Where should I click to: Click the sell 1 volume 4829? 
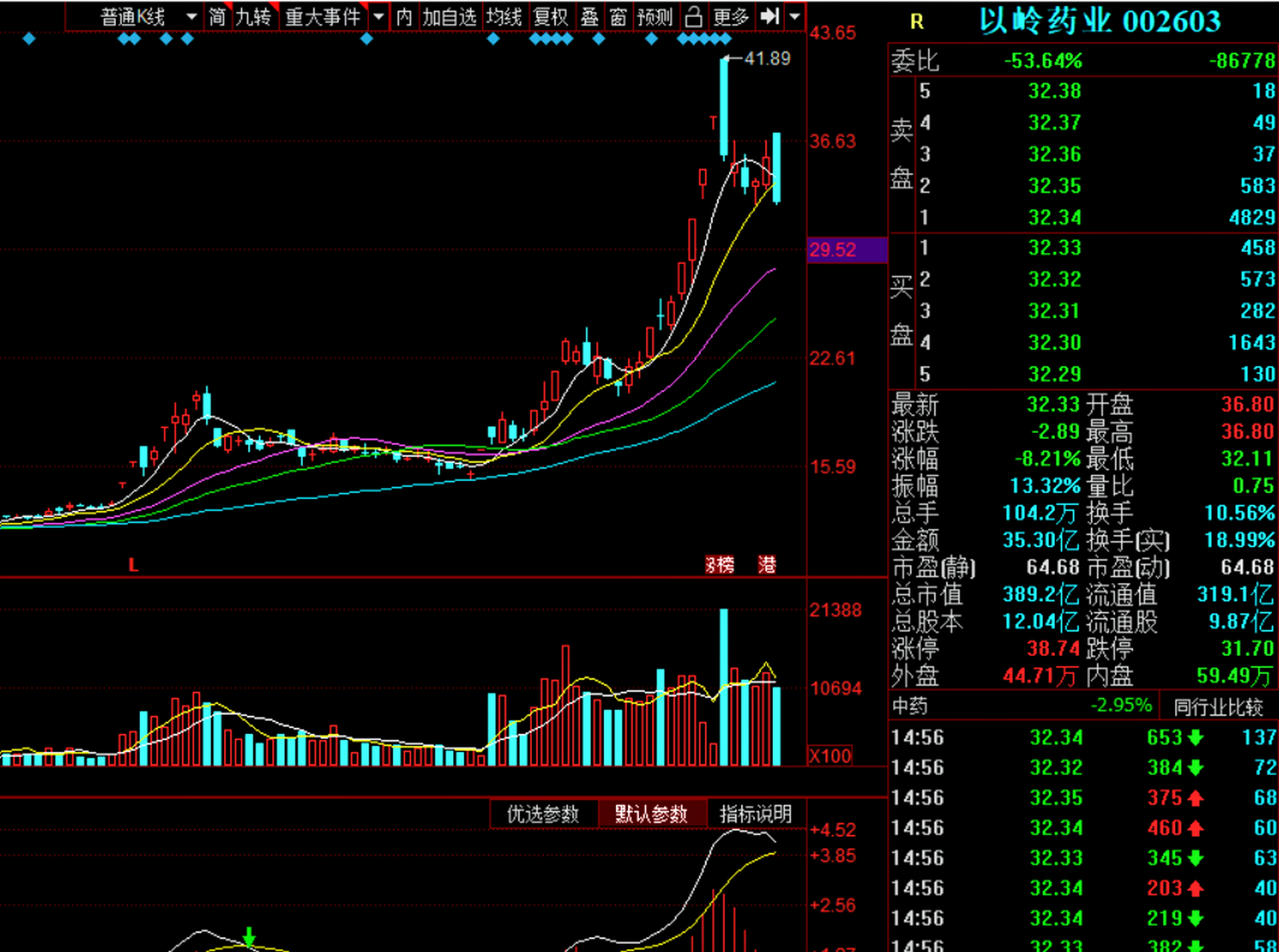point(1252,218)
